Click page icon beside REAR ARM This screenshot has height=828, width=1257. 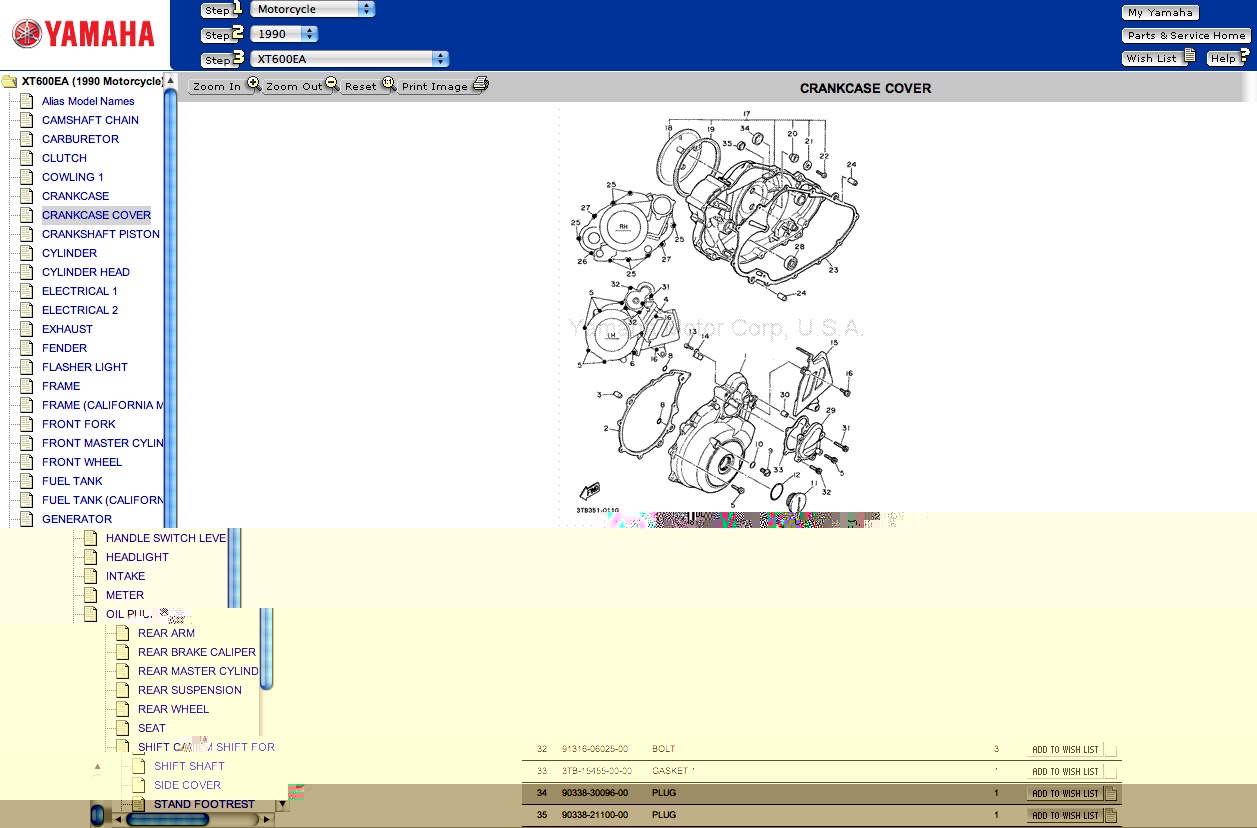[x=123, y=633]
